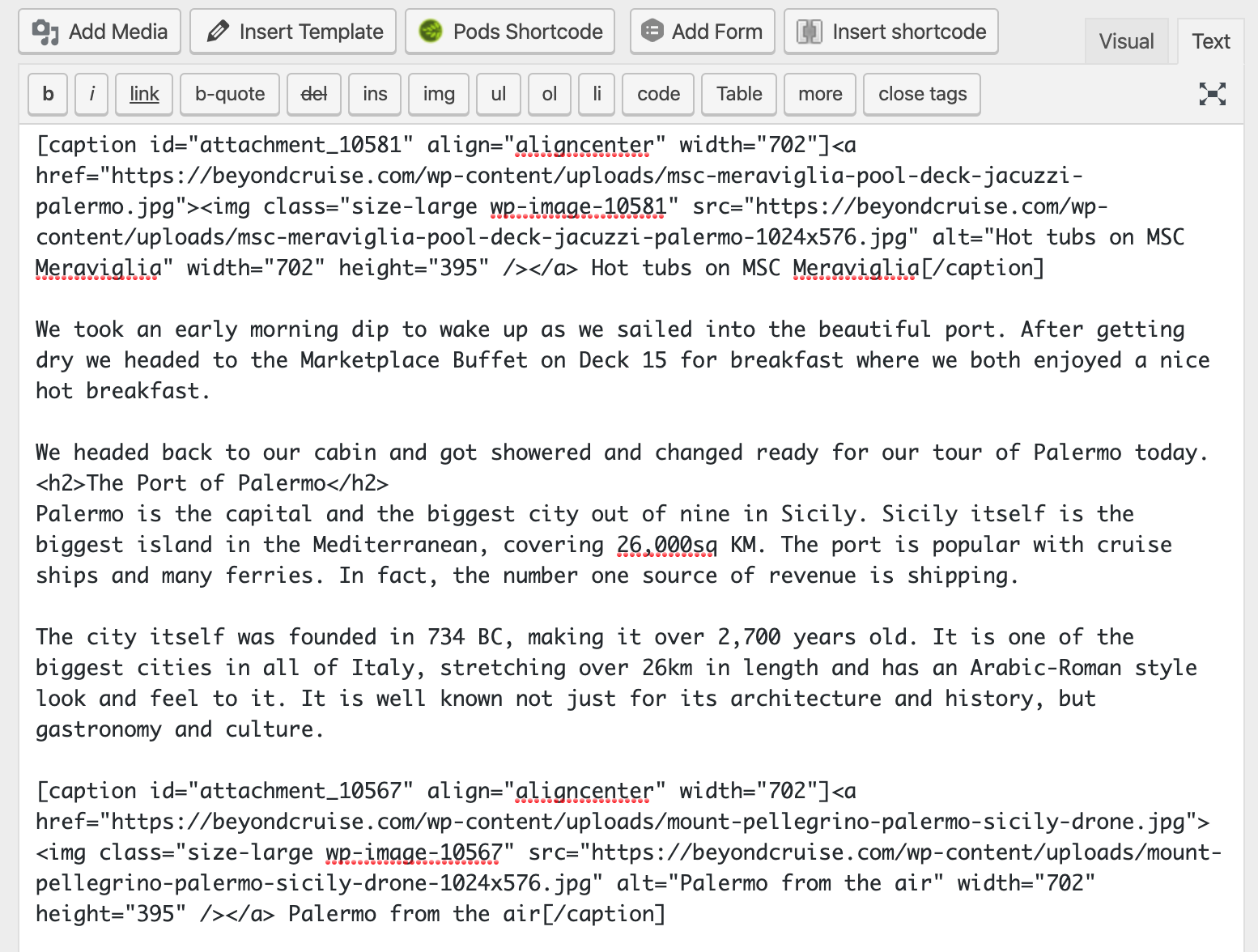
Task: Insert a blockquote using b-quote
Action: coord(229,95)
